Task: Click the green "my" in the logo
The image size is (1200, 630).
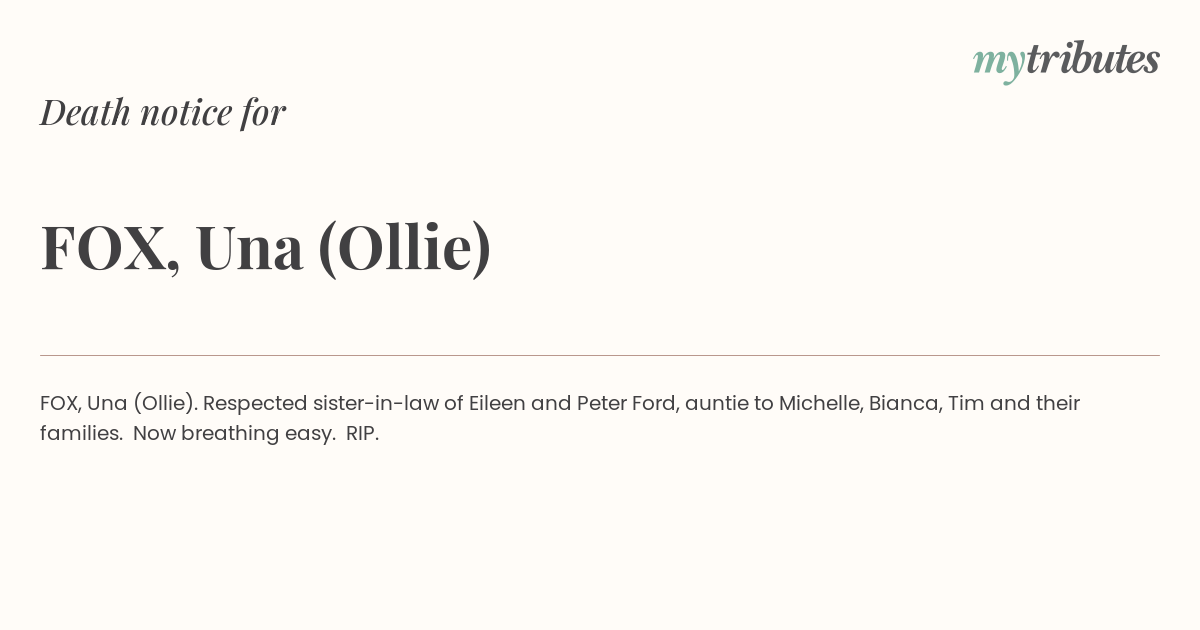Action: tap(998, 65)
